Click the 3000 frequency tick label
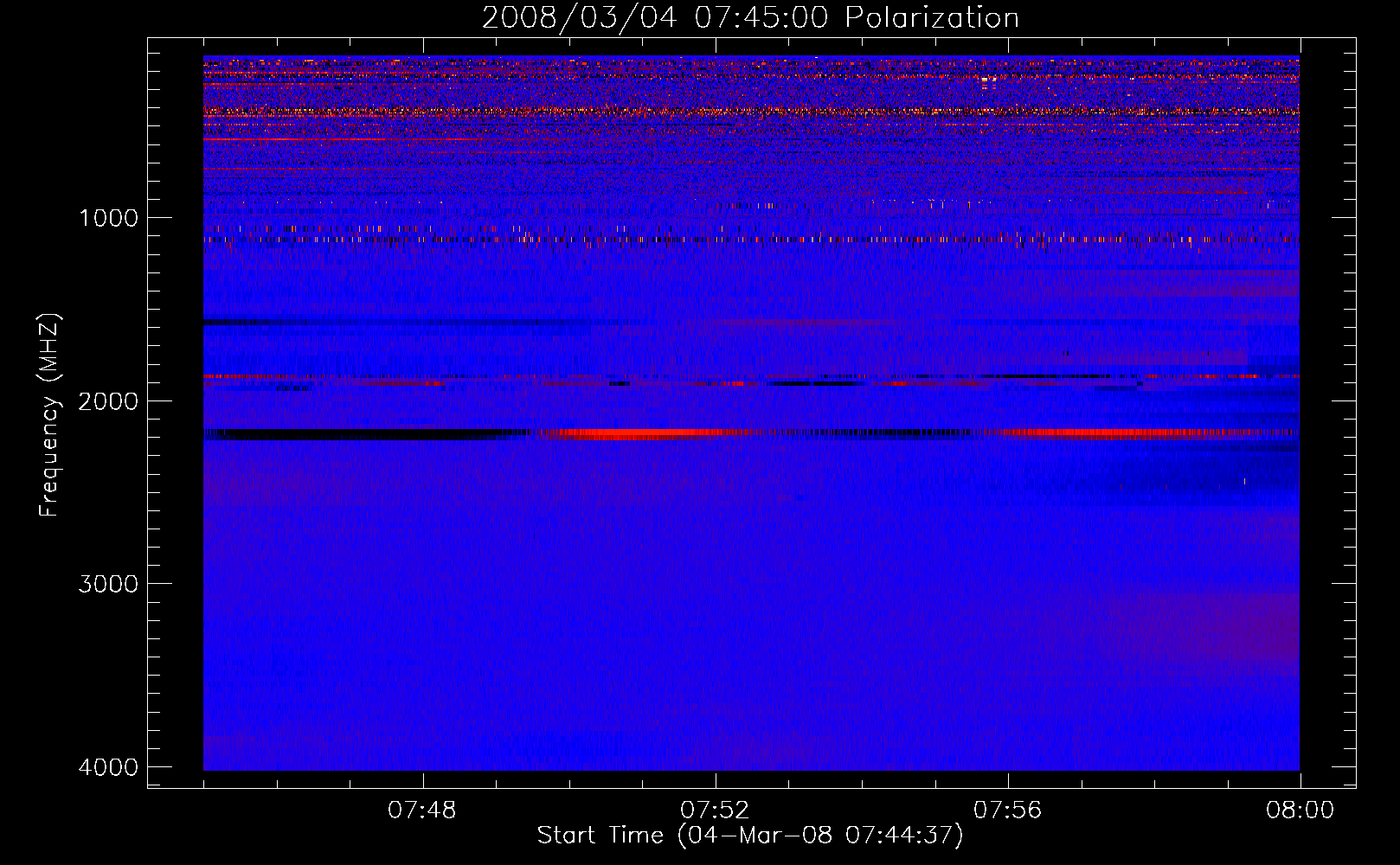This screenshot has height=865, width=1400. pyautogui.click(x=108, y=584)
